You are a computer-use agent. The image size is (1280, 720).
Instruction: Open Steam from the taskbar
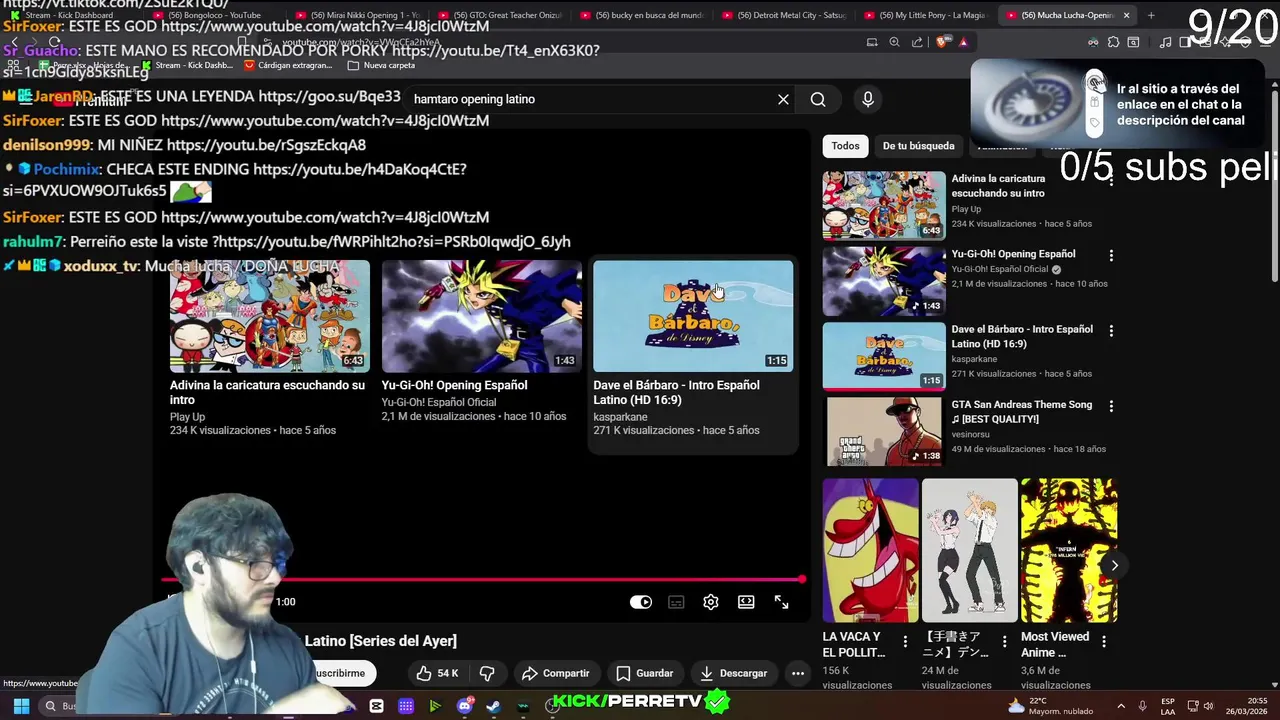[493, 706]
